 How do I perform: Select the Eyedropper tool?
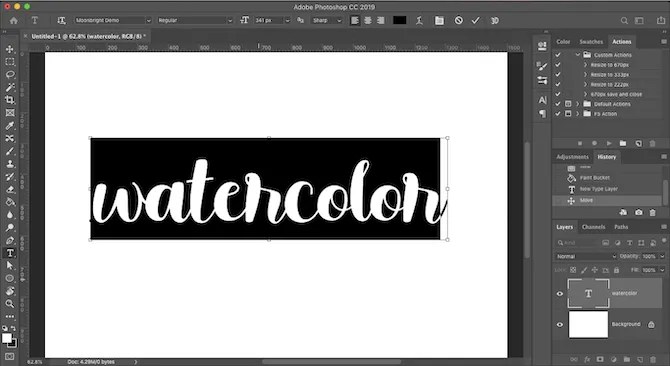(10, 126)
